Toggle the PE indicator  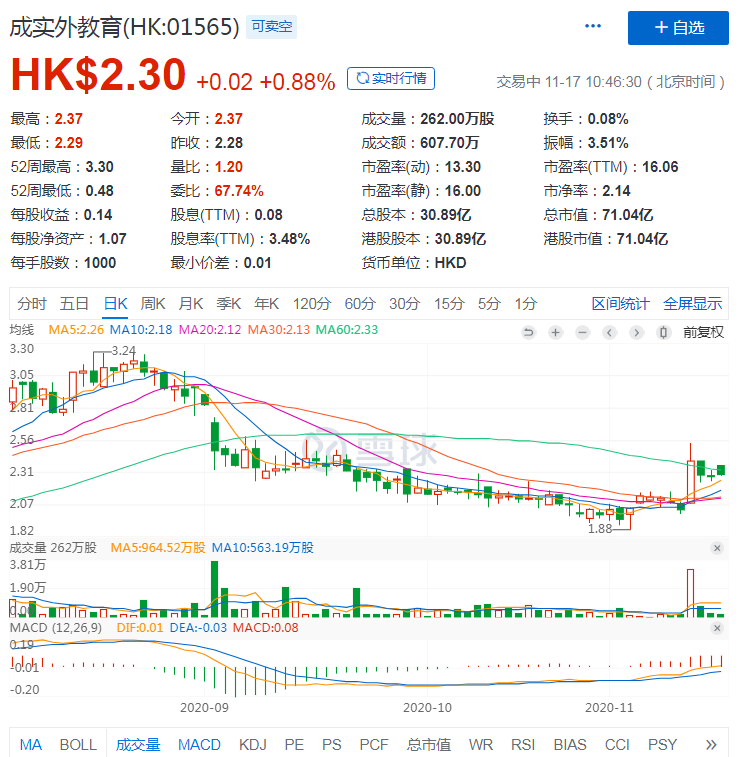pos(294,744)
